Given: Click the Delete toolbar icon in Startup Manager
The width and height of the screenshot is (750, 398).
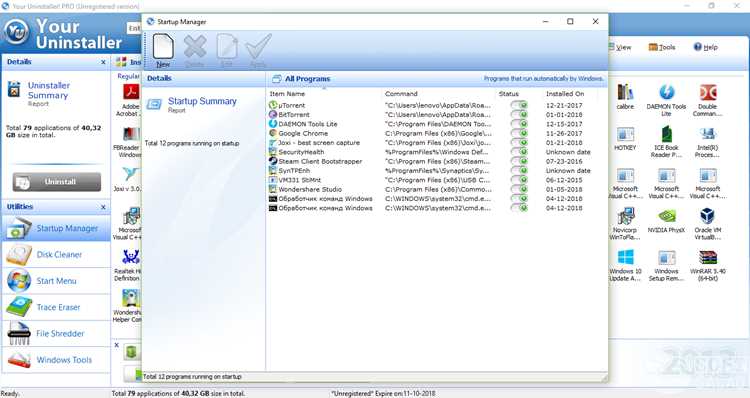Looking at the screenshot, I should click(x=195, y=51).
